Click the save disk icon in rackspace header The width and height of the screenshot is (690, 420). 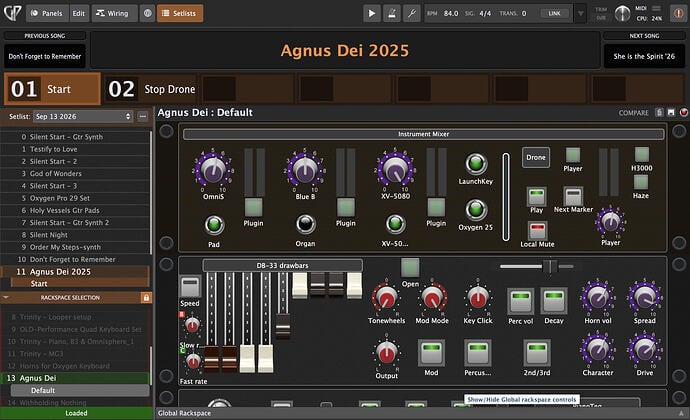[671, 112]
